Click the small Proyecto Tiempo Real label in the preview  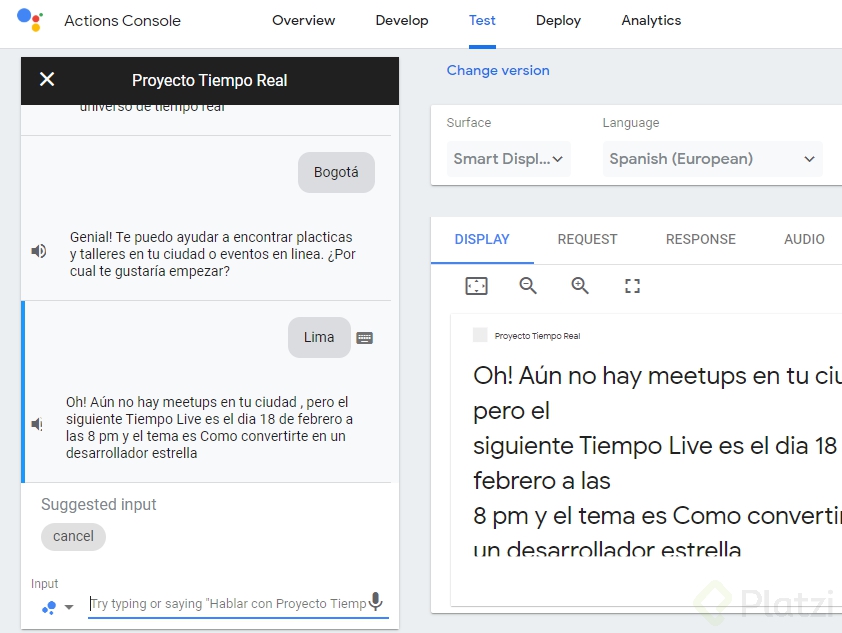coord(537,336)
